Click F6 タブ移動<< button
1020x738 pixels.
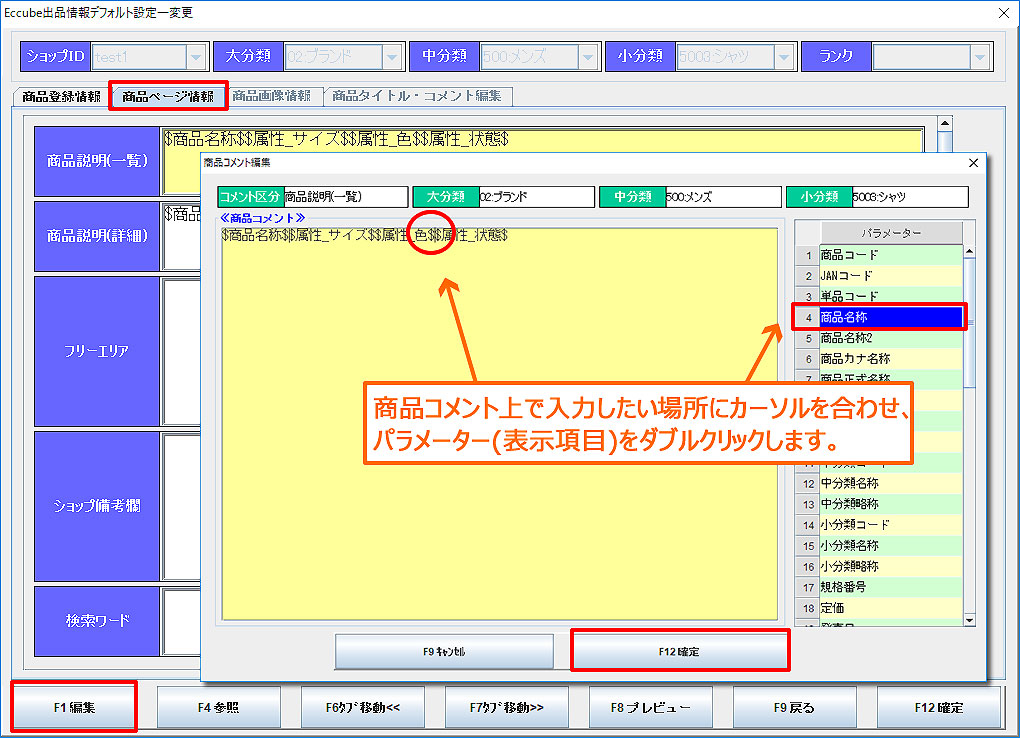point(362,707)
